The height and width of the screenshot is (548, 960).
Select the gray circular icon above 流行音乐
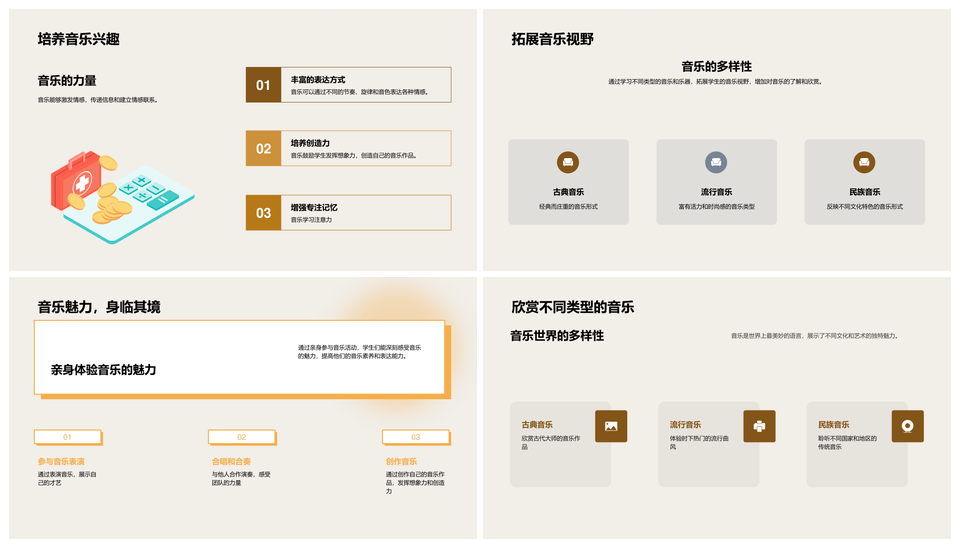click(716, 162)
